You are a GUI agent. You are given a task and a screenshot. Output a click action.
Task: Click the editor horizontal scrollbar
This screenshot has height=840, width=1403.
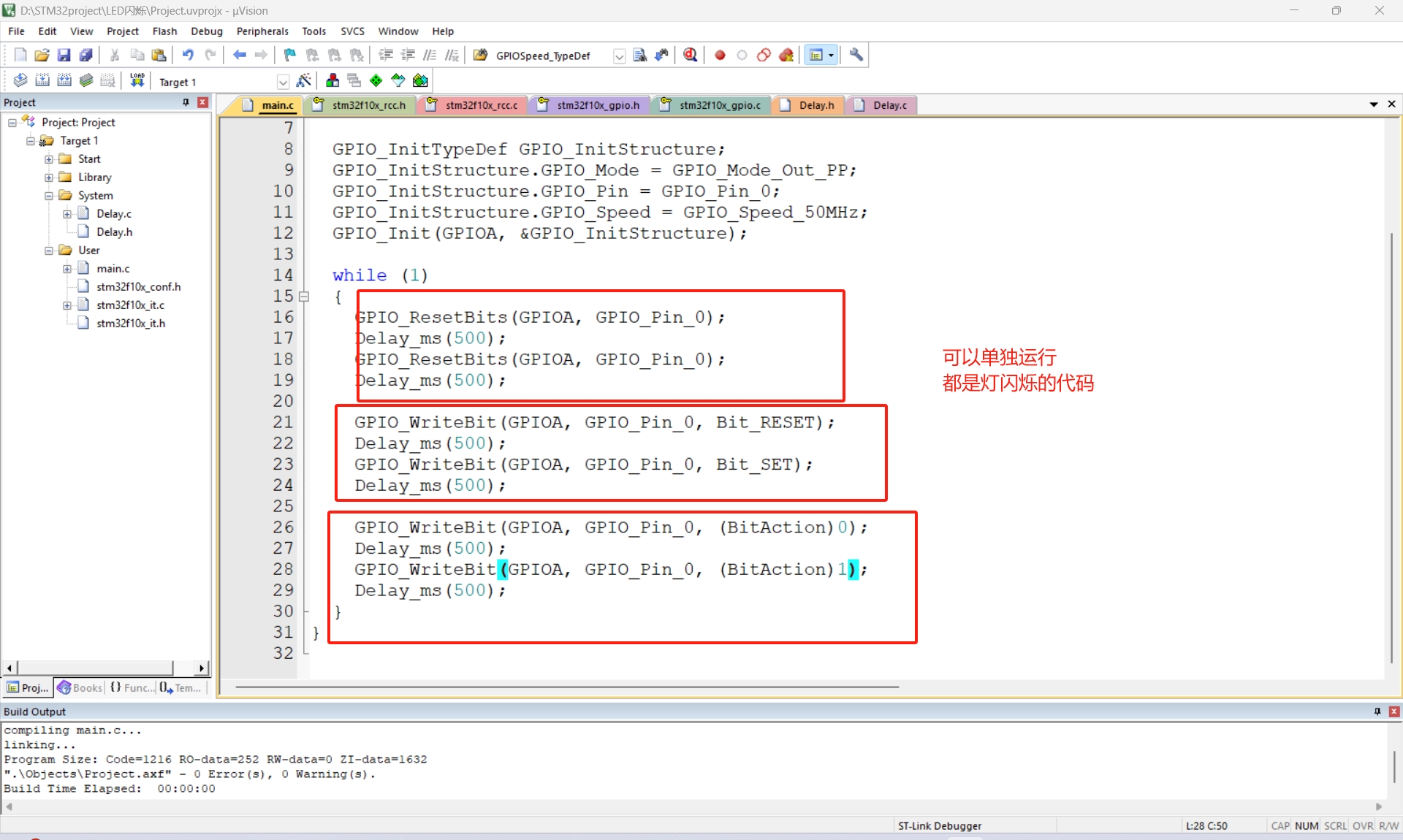tap(566, 687)
